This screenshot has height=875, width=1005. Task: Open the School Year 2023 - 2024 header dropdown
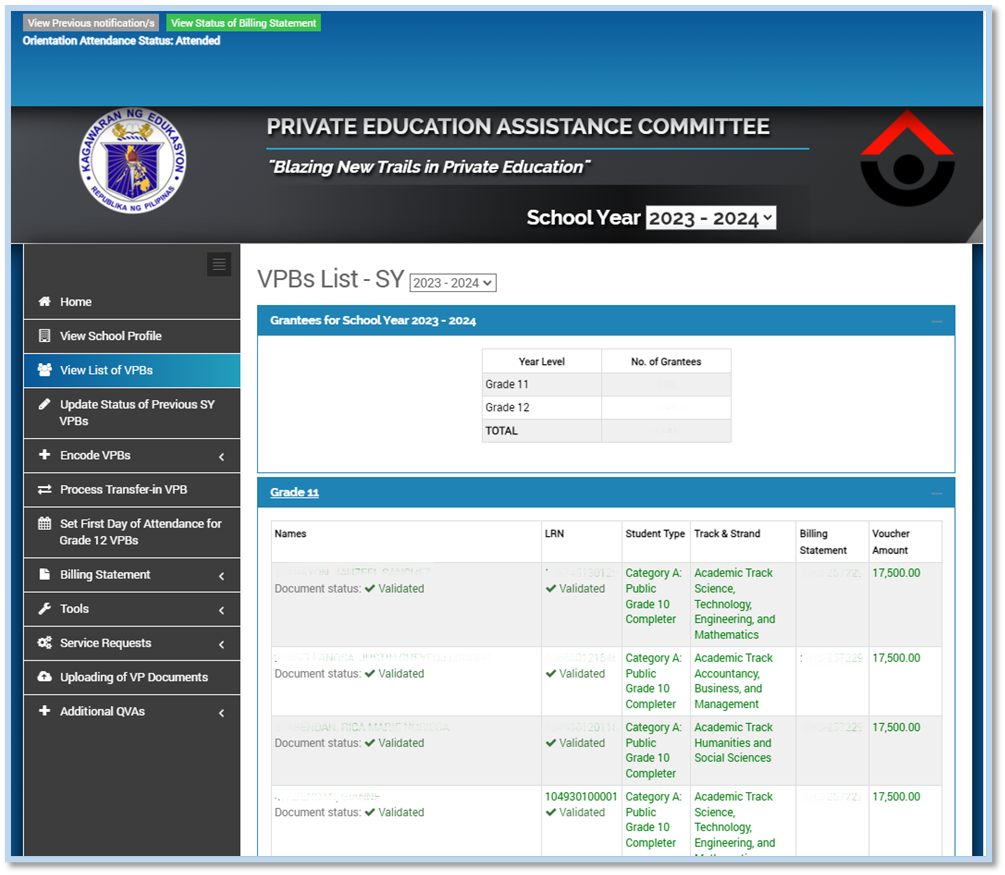click(x=711, y=218)
